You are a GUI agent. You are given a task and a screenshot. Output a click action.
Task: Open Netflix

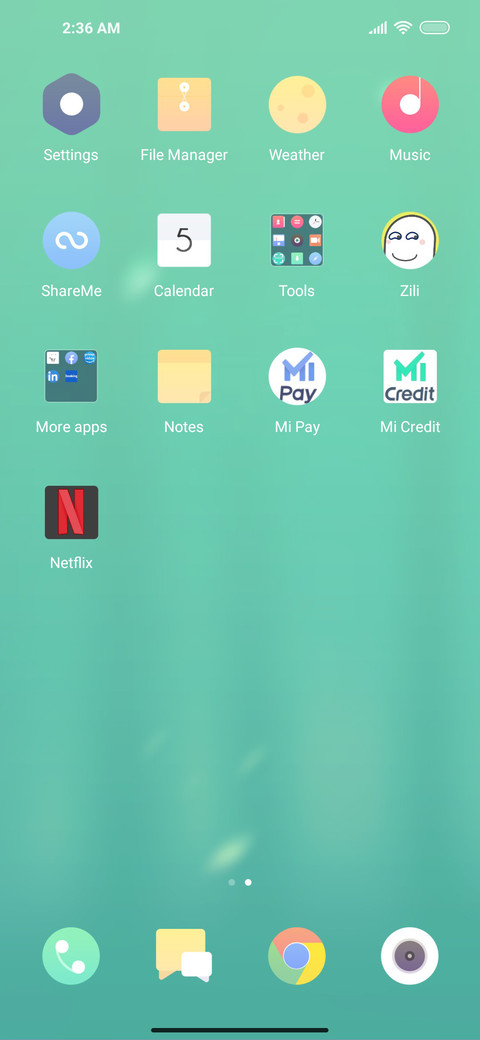point(72,512)
